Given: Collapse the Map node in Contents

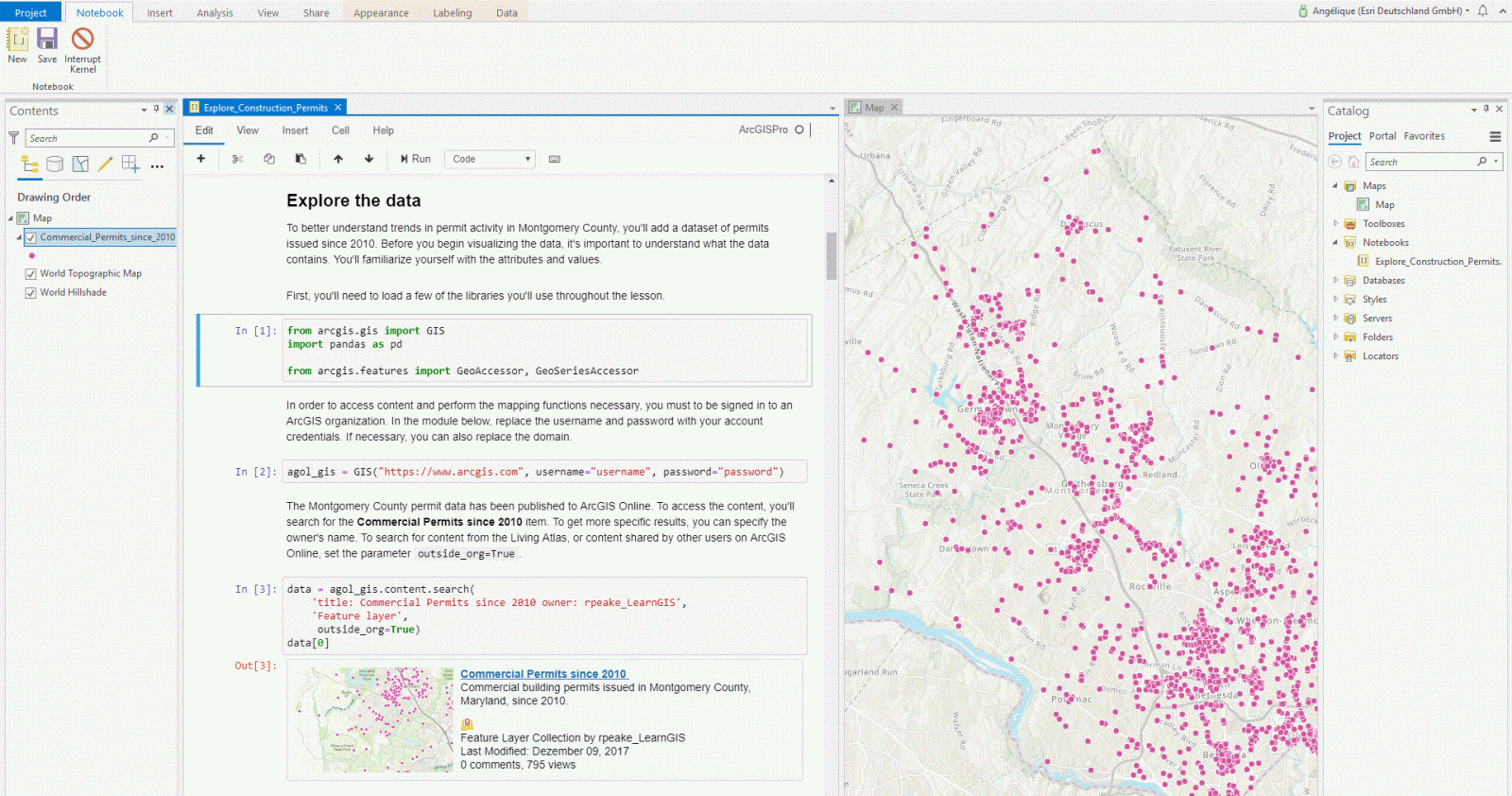Looking at the screenshot, I should [x=11, y=218].
